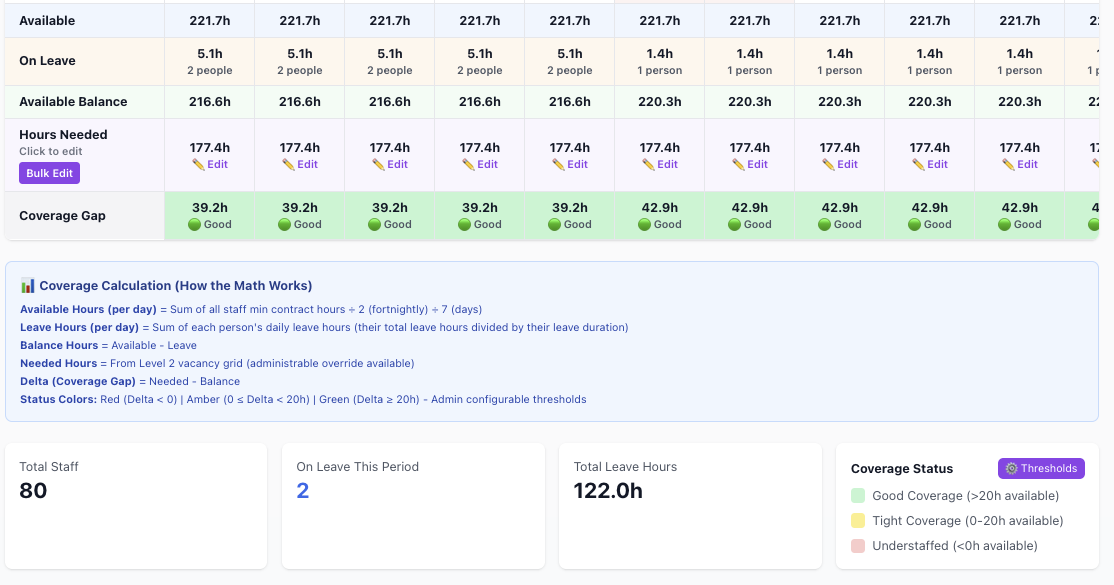This screenshot has height=585, width=1114.
Task: Click green Good status dot in first Coverage Gap cell
Action: [195, 225]
